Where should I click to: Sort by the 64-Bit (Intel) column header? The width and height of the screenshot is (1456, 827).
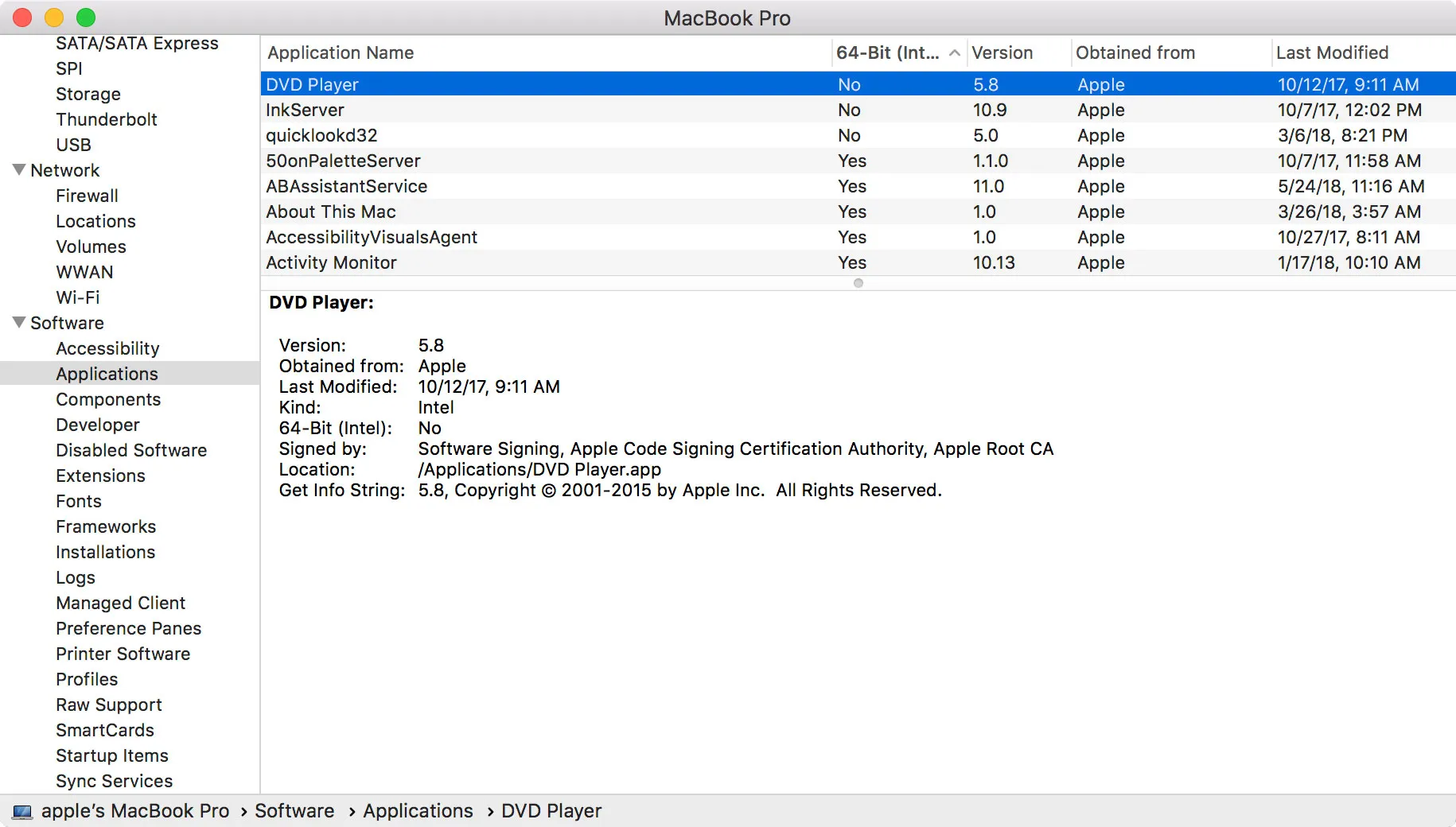pos(887,53)
